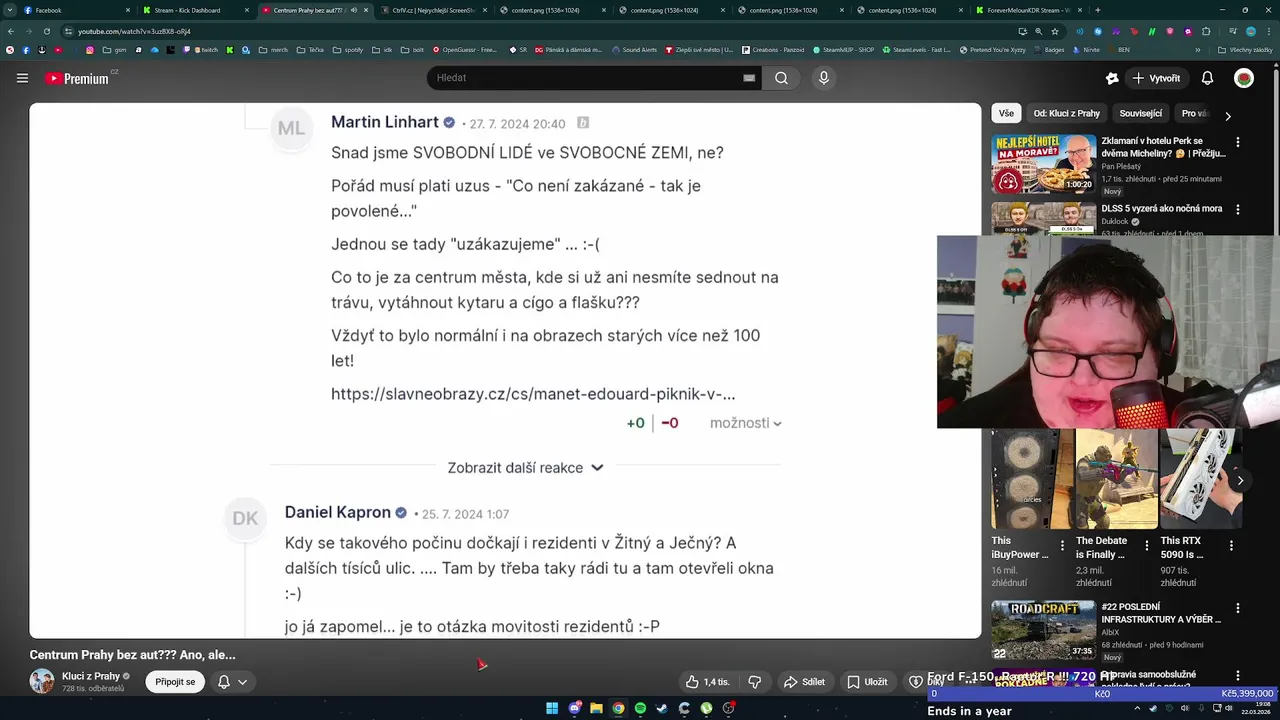The height and width of the screenshot is (720, 1280).
Task: Go to YouTube Premium home logo
Action: click(x=77, y=78)
